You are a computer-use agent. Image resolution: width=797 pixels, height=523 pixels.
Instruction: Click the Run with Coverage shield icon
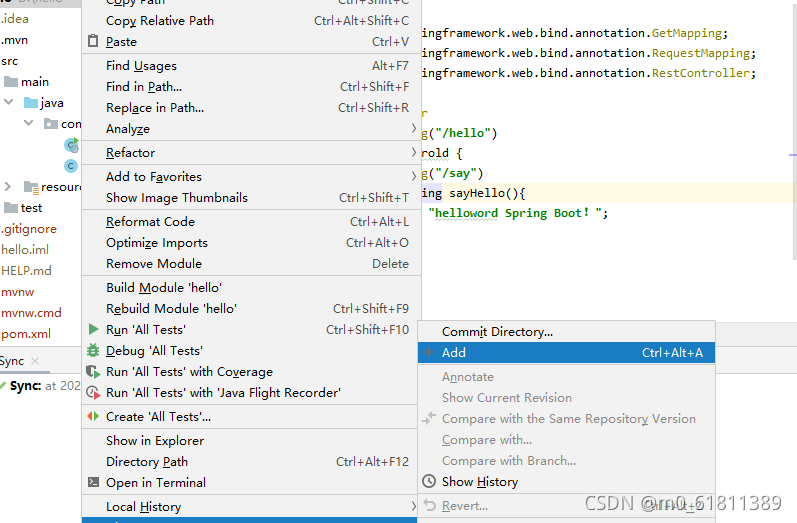[x=93, y=372]
